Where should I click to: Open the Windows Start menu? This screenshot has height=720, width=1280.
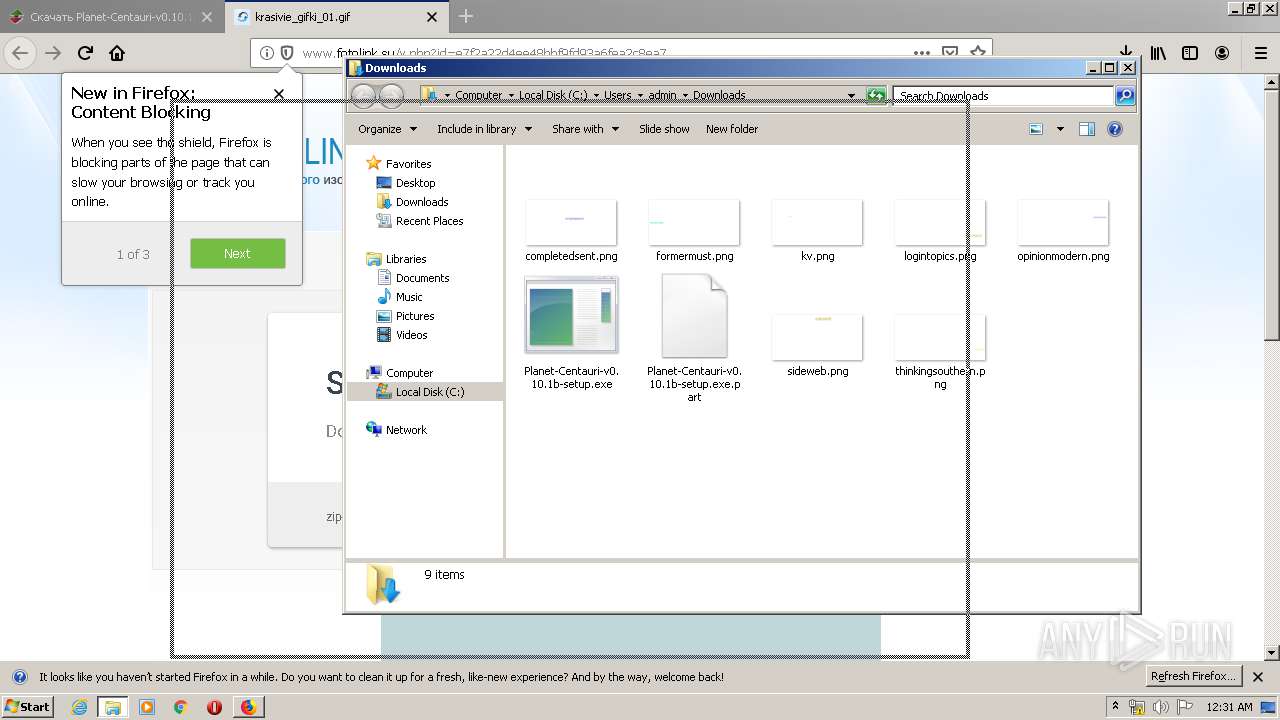coord(27,706)
